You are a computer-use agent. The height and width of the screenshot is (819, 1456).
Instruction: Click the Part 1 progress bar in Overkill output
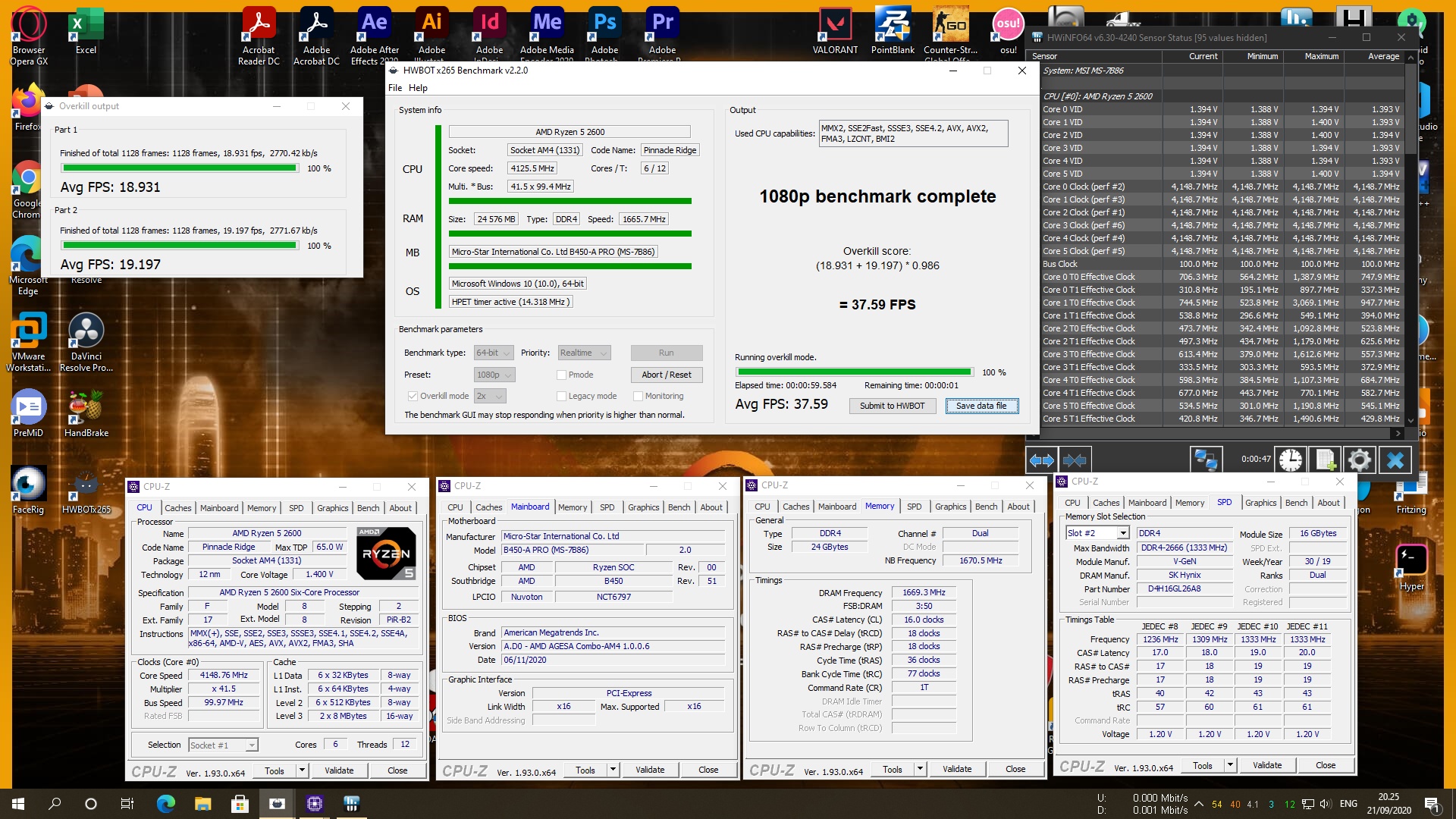179,168
